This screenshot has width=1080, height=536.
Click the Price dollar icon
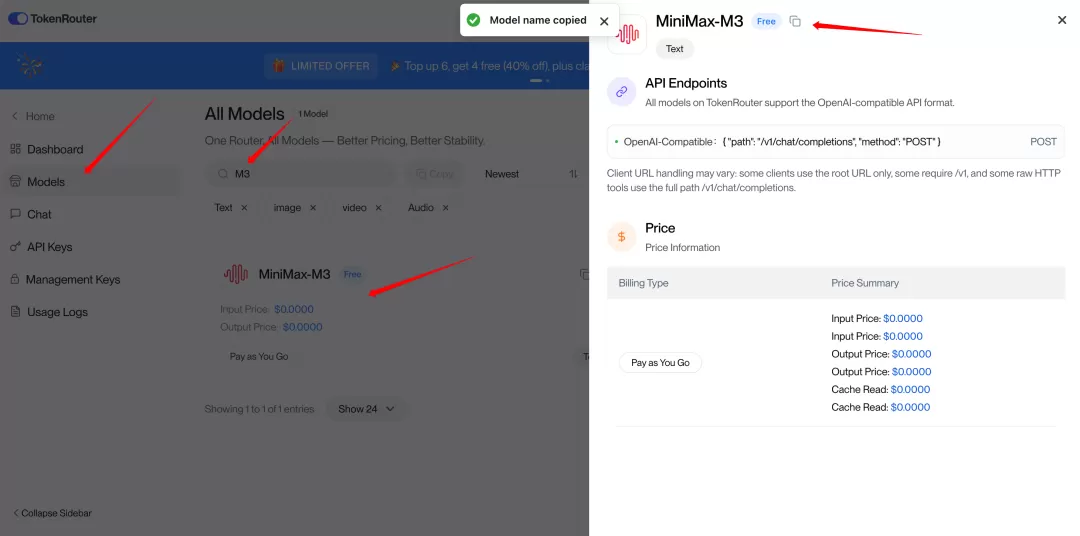pyautogui.click(x=621, y=236)
